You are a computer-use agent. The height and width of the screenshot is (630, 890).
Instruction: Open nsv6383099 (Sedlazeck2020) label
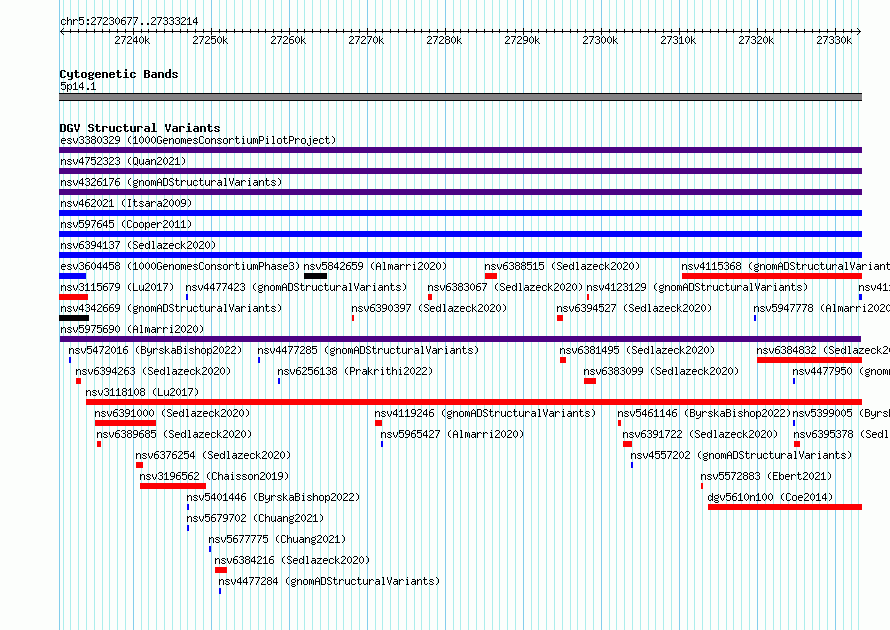[x=661, y=371]
